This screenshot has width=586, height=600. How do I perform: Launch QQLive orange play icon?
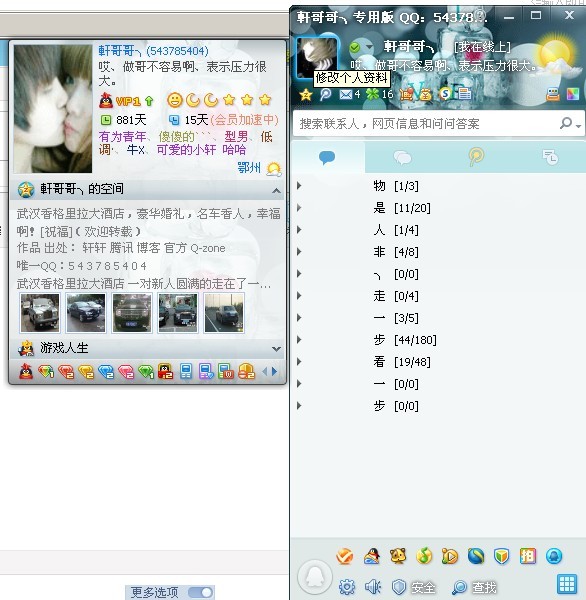tap(450, 556)
